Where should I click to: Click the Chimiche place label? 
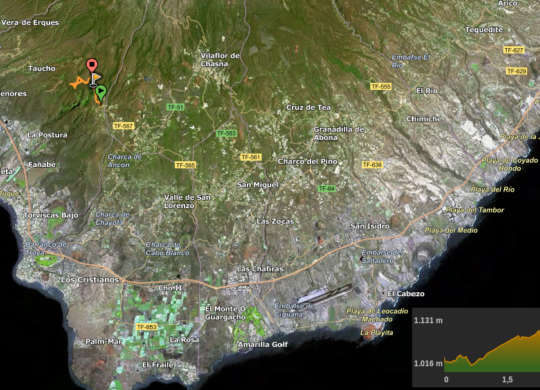424,119
